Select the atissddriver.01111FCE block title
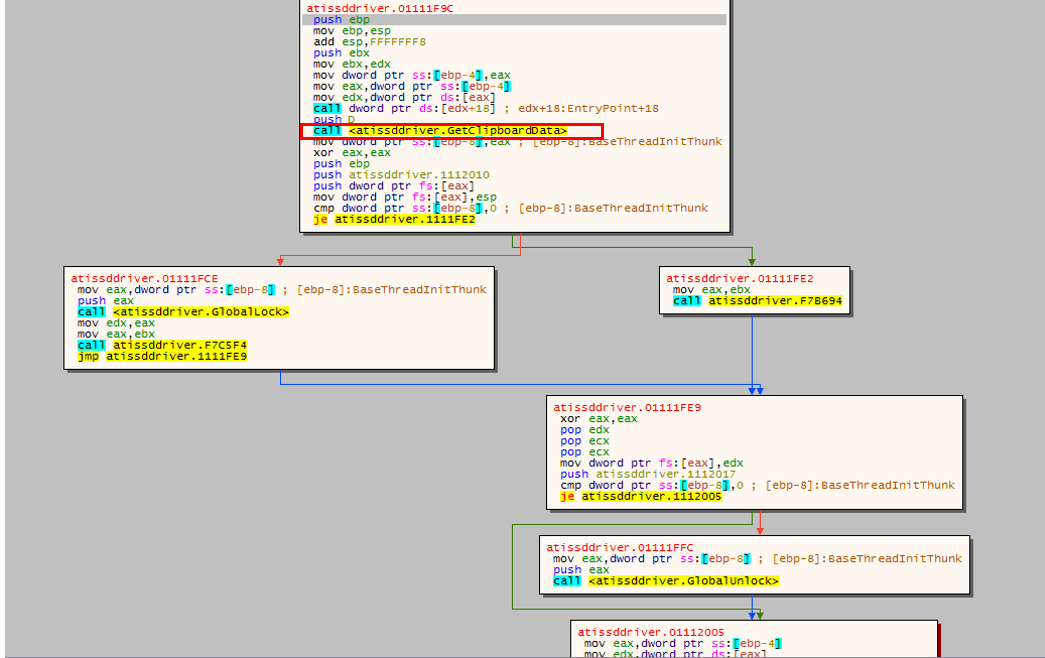Image resolution: width=1045 pixels, height=658 pixels. [x=145, y=279]
